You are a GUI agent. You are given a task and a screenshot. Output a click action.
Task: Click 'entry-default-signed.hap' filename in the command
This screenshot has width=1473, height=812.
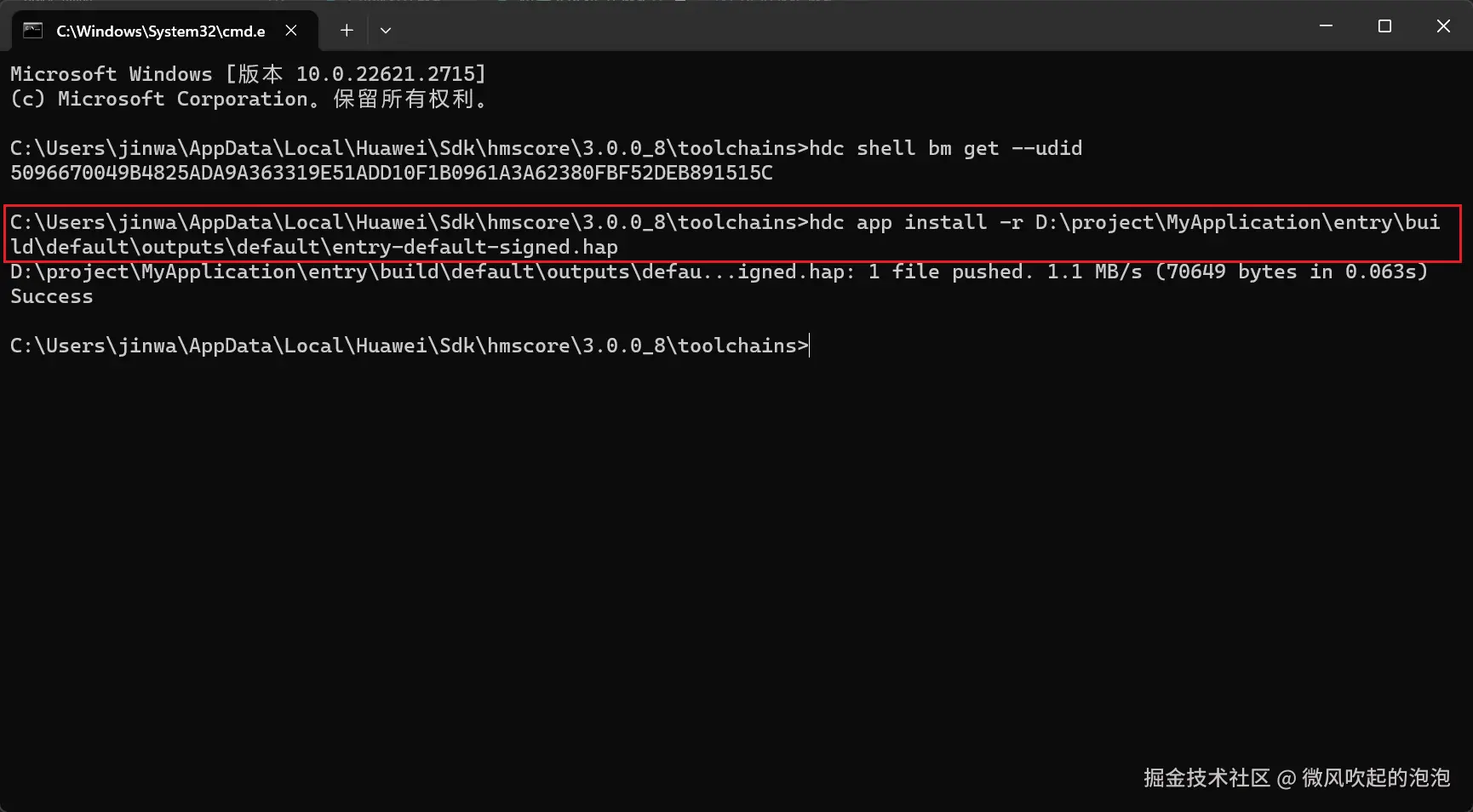(474, 247)
